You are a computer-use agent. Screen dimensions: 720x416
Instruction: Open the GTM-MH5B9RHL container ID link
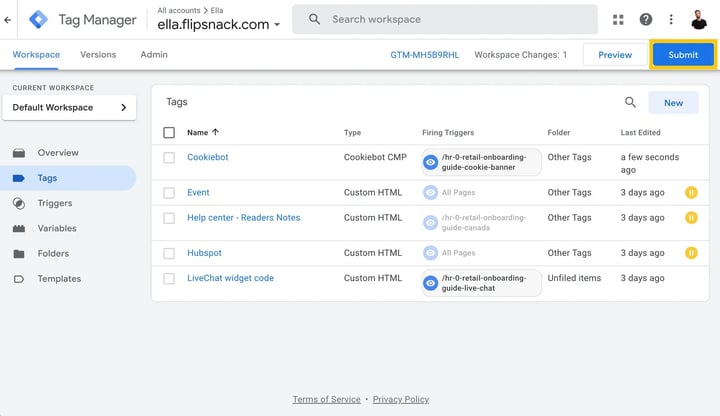click(425, 55)
